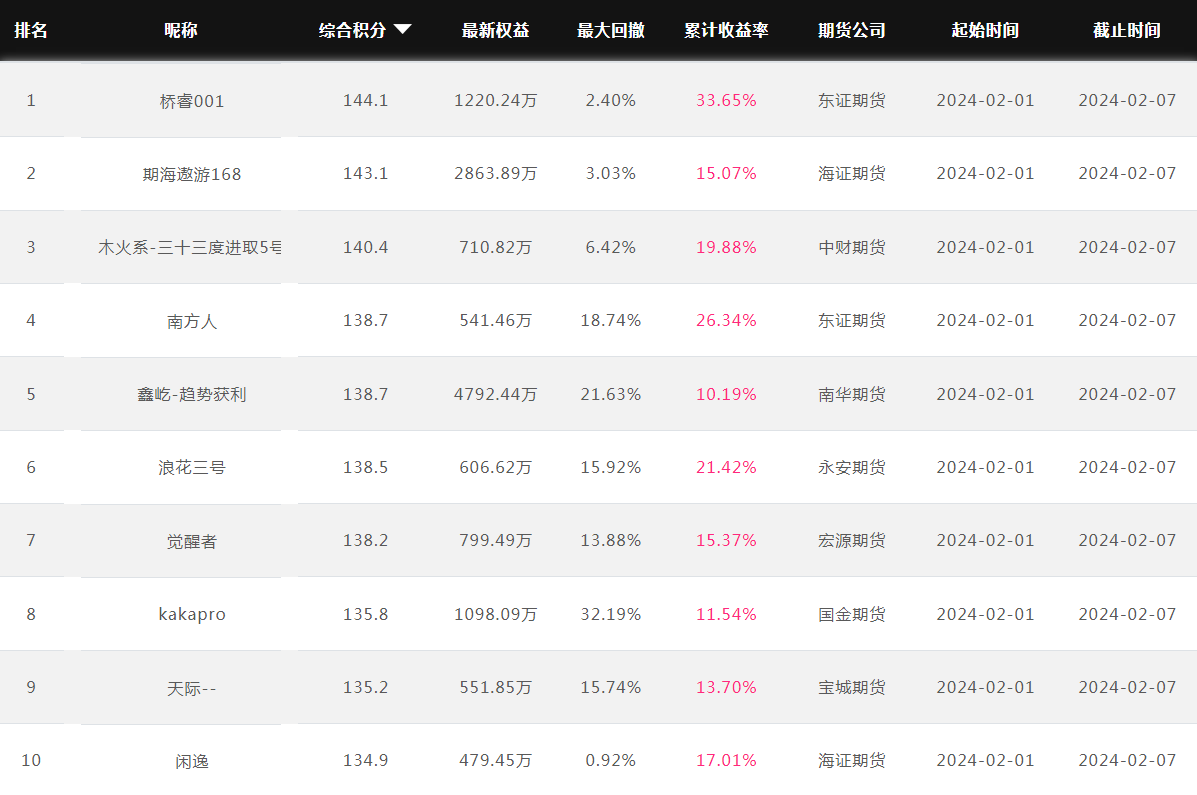Click the return rate 17.01%
Viewport: 1197px width, 795px height.
pos(726,761)
